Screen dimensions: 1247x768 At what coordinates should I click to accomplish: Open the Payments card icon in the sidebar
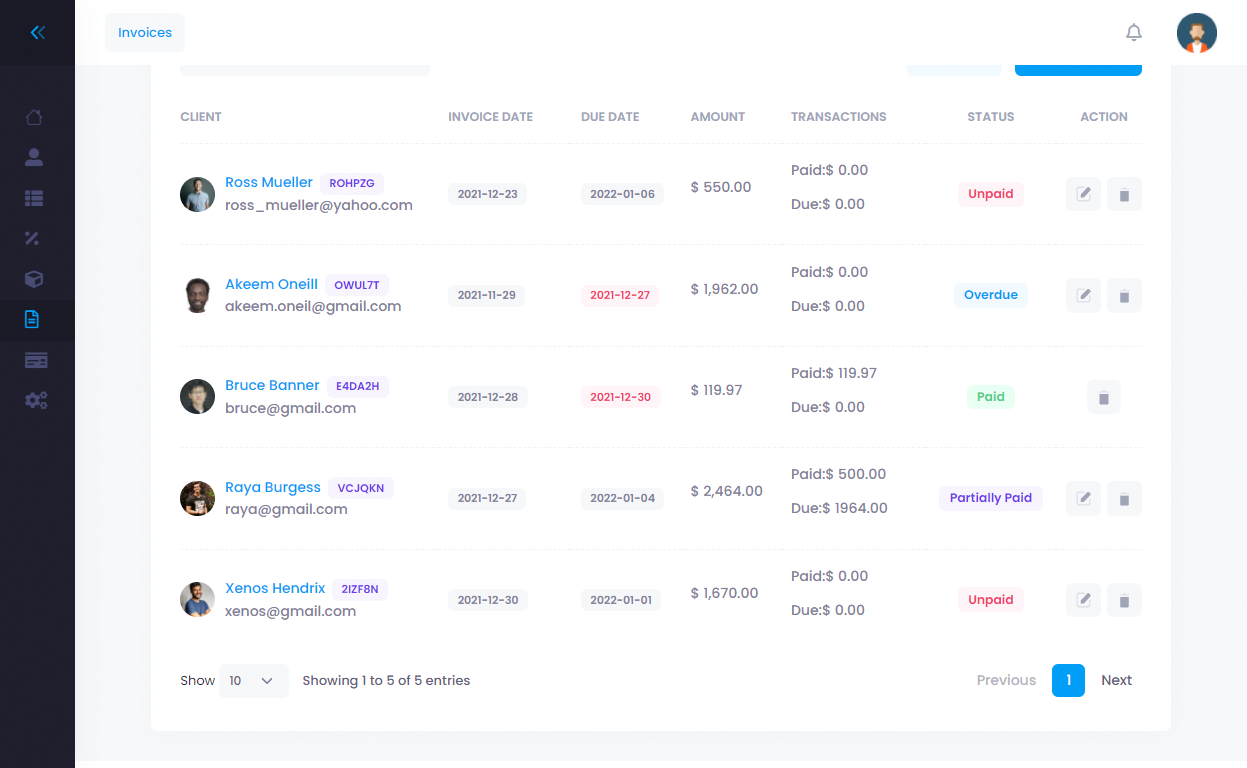point(34,359)
